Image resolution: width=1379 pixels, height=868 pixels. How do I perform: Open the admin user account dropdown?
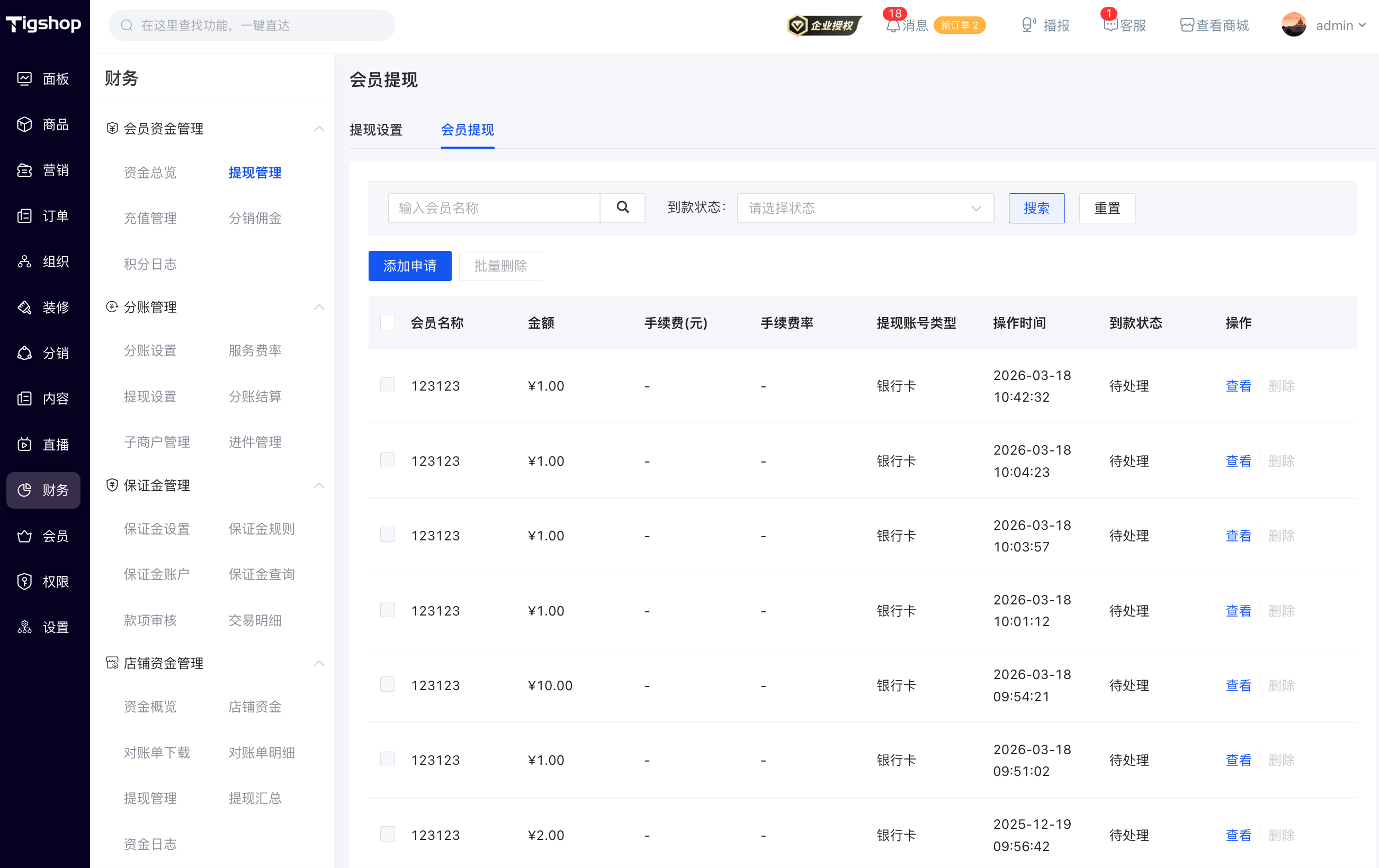coord(1324,25)
